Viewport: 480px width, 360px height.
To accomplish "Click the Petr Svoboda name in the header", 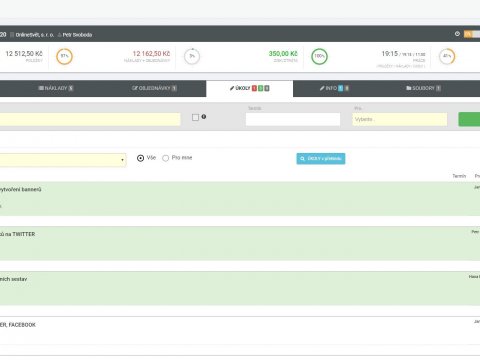I will point(77,35).
